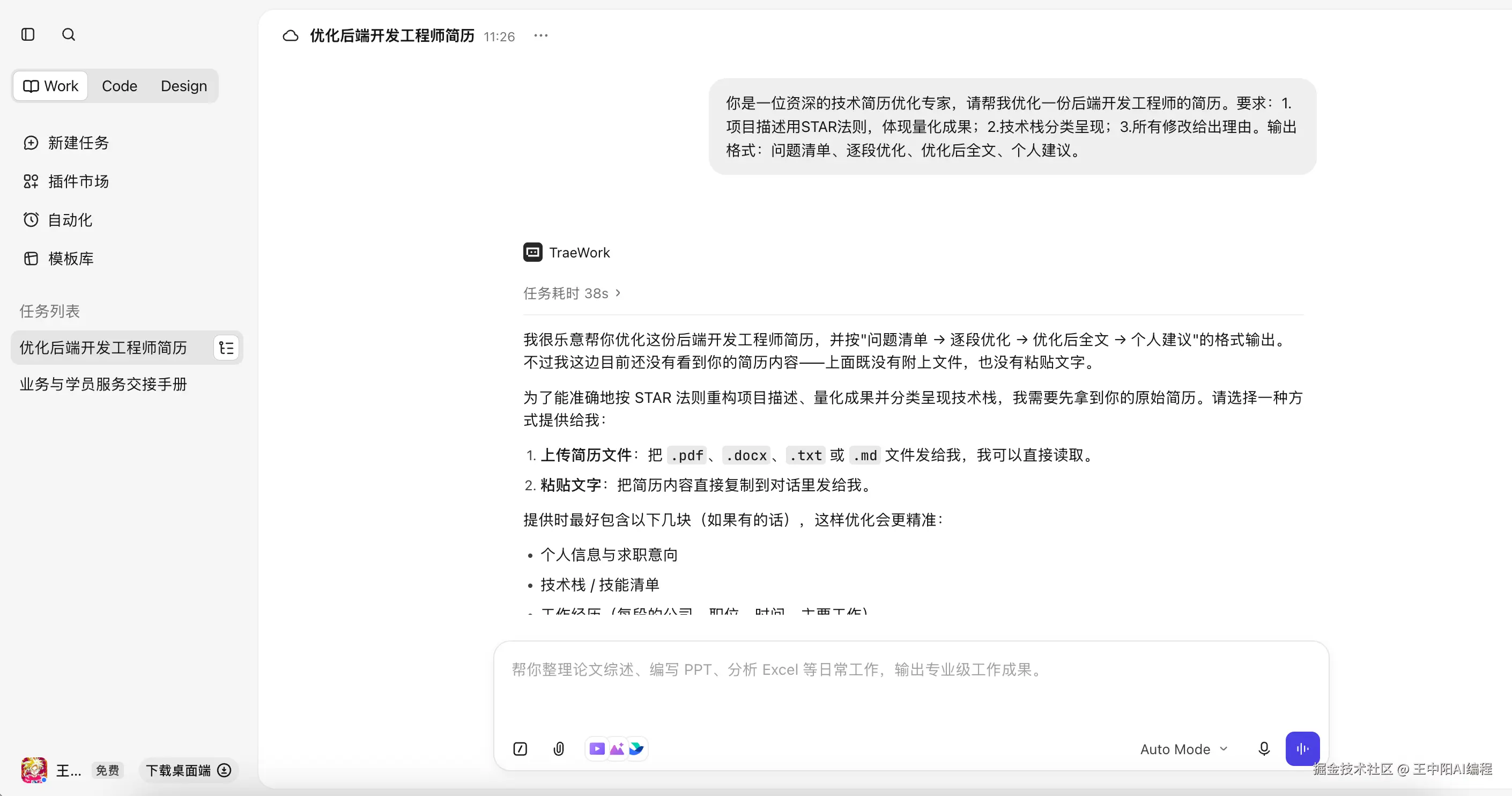
Task: Attach a file using the paperclip icon
Action: click(559, 749)
